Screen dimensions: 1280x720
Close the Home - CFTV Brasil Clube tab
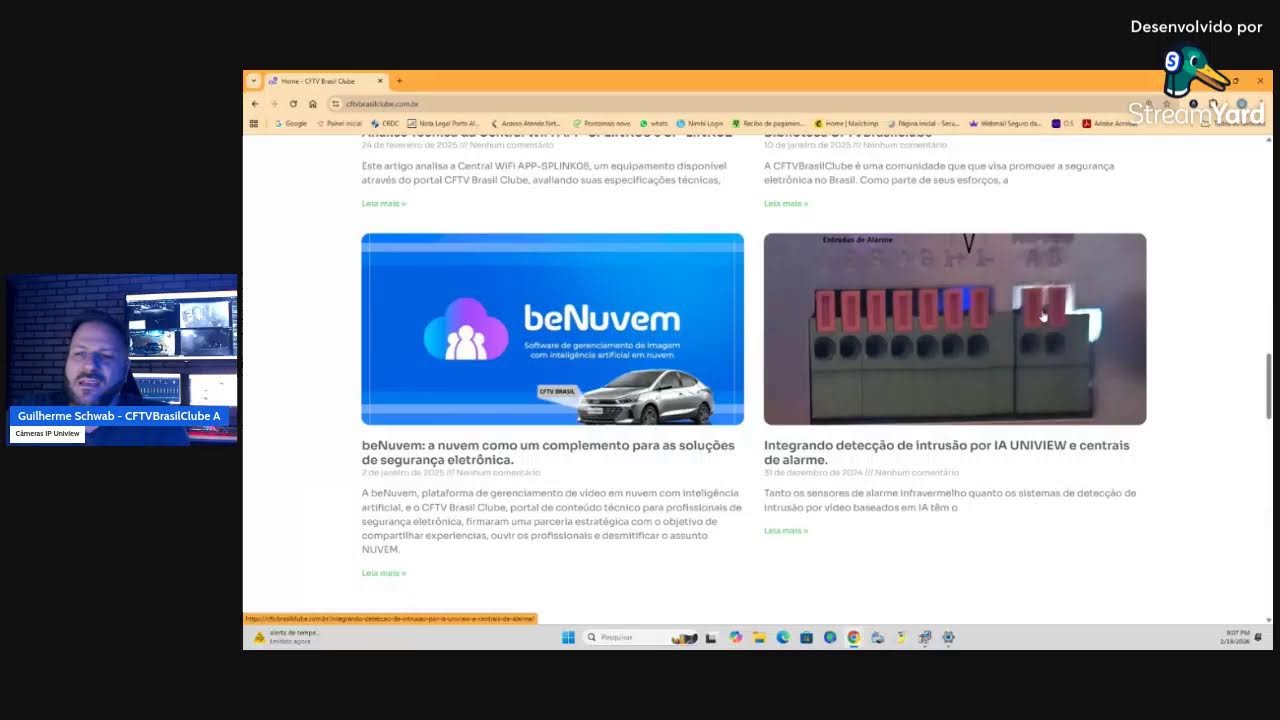[380, 81]
